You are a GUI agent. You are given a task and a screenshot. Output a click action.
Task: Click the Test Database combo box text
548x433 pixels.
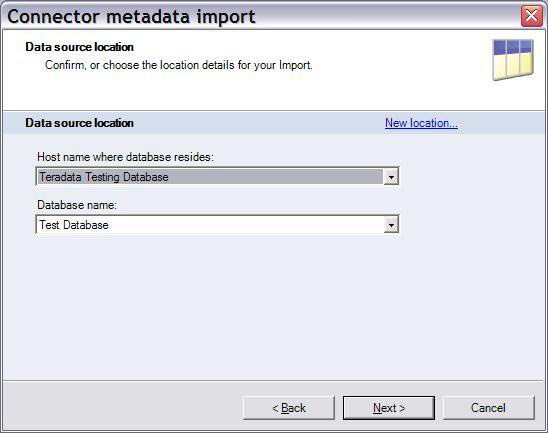(74, 225)
